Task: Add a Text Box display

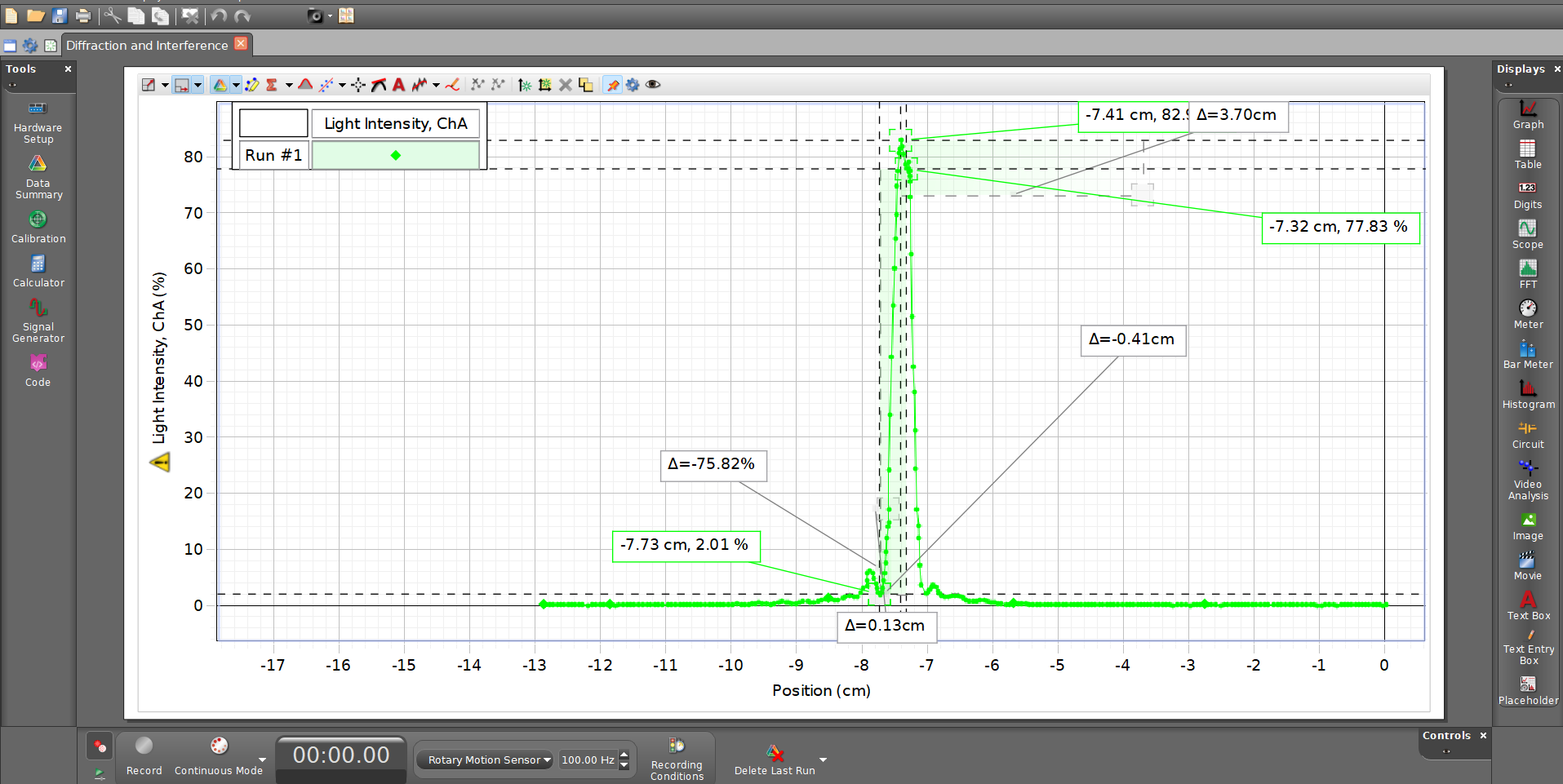Action: [1528, 606]
